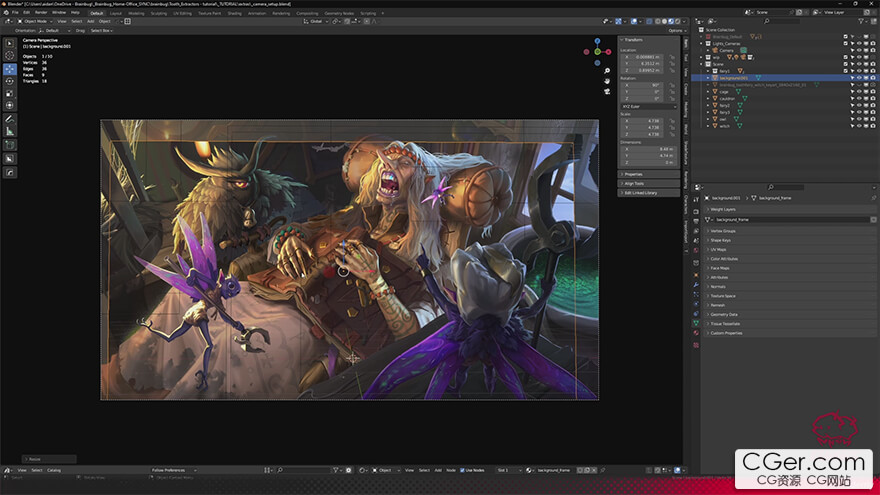Toggle visibility eye of the owl object
The height and width of the screenshot is (495, 880).
(859, 119)
